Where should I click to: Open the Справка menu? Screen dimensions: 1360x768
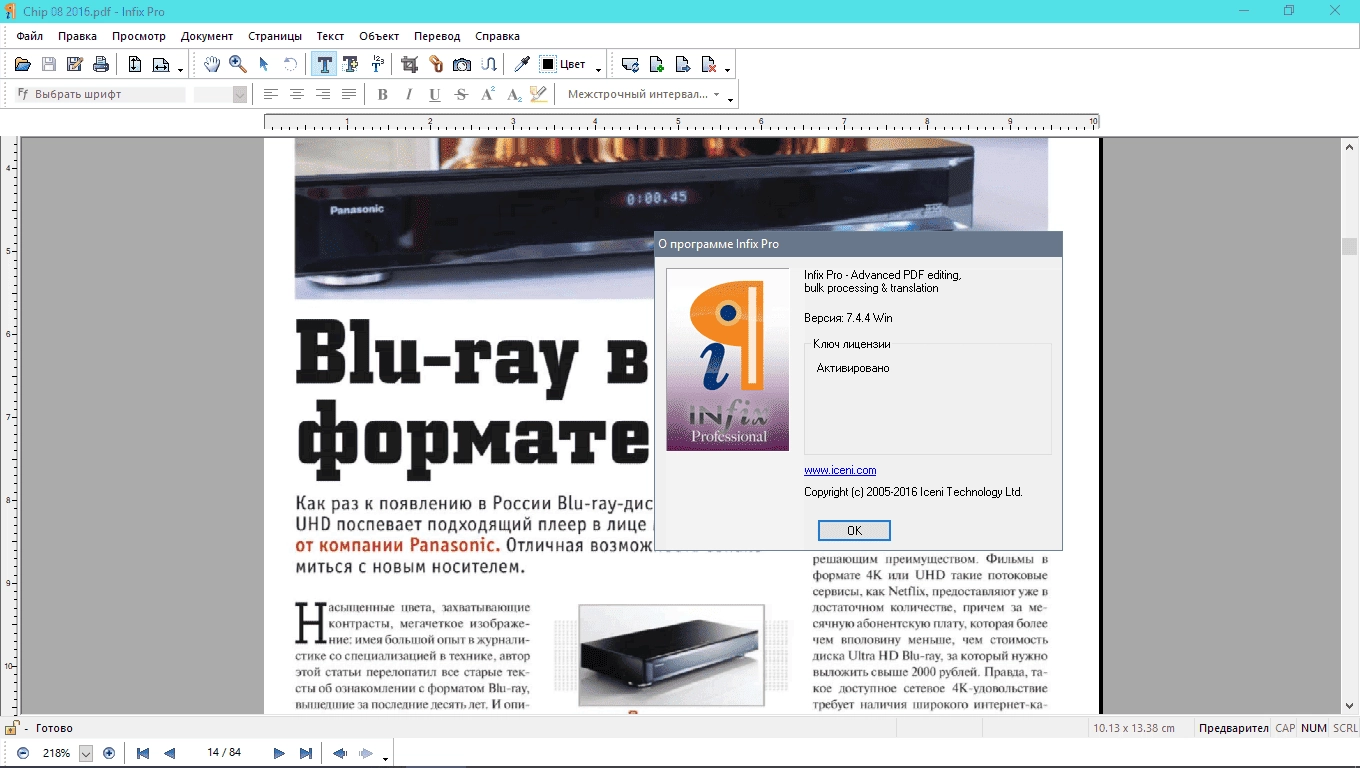[x=497, y=36]
